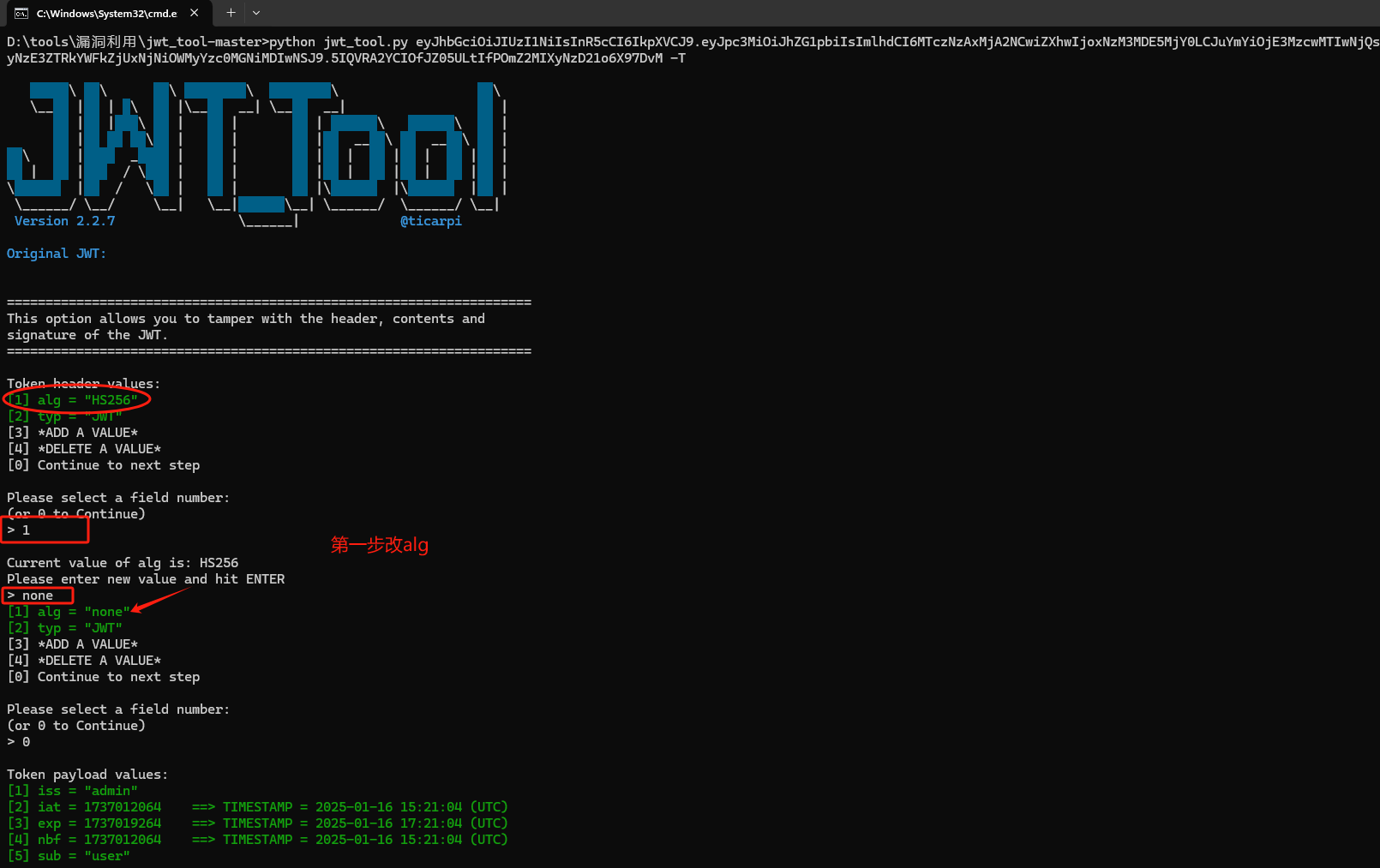Click 'Current value of alg is: HS256'
Image resolution: width=1380 pixels, height=868 pixels.
pyautogui.click(x=123, y=563)
